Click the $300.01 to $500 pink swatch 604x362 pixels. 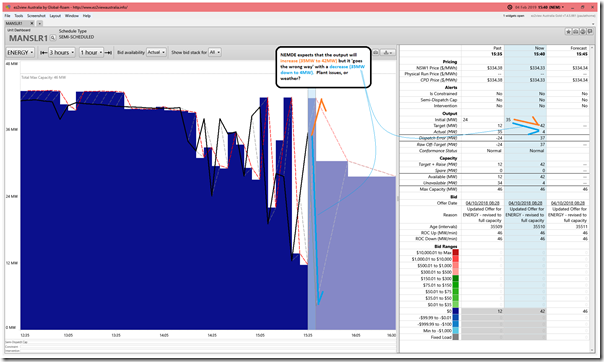456,272
